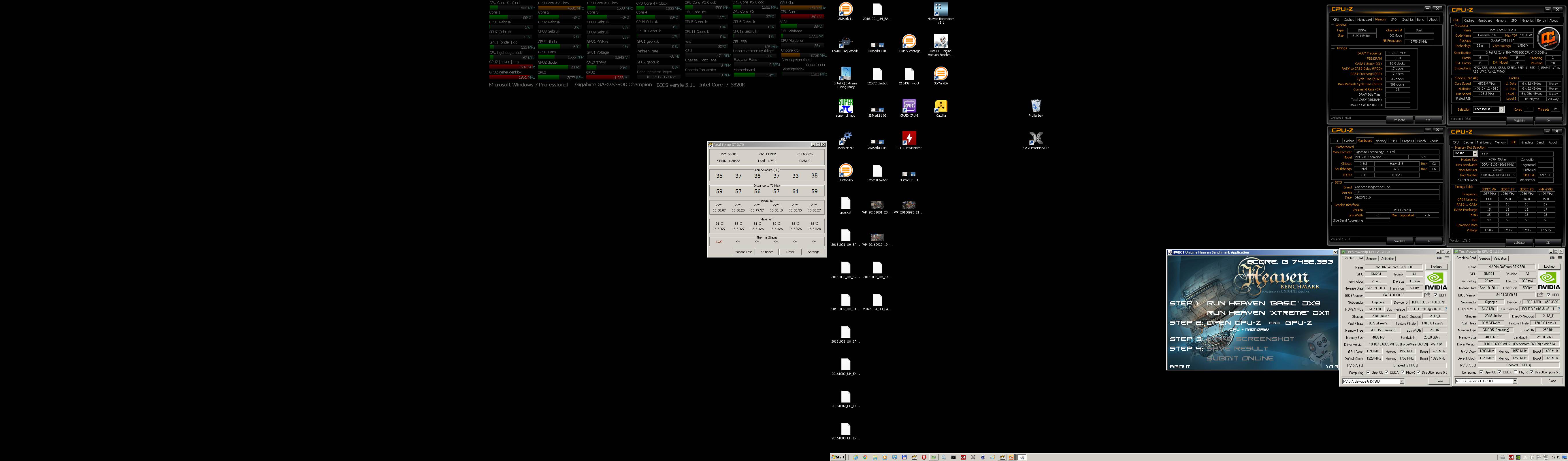
Task: Click Lookup button in left GPU-Z window
Action: 1437,267
